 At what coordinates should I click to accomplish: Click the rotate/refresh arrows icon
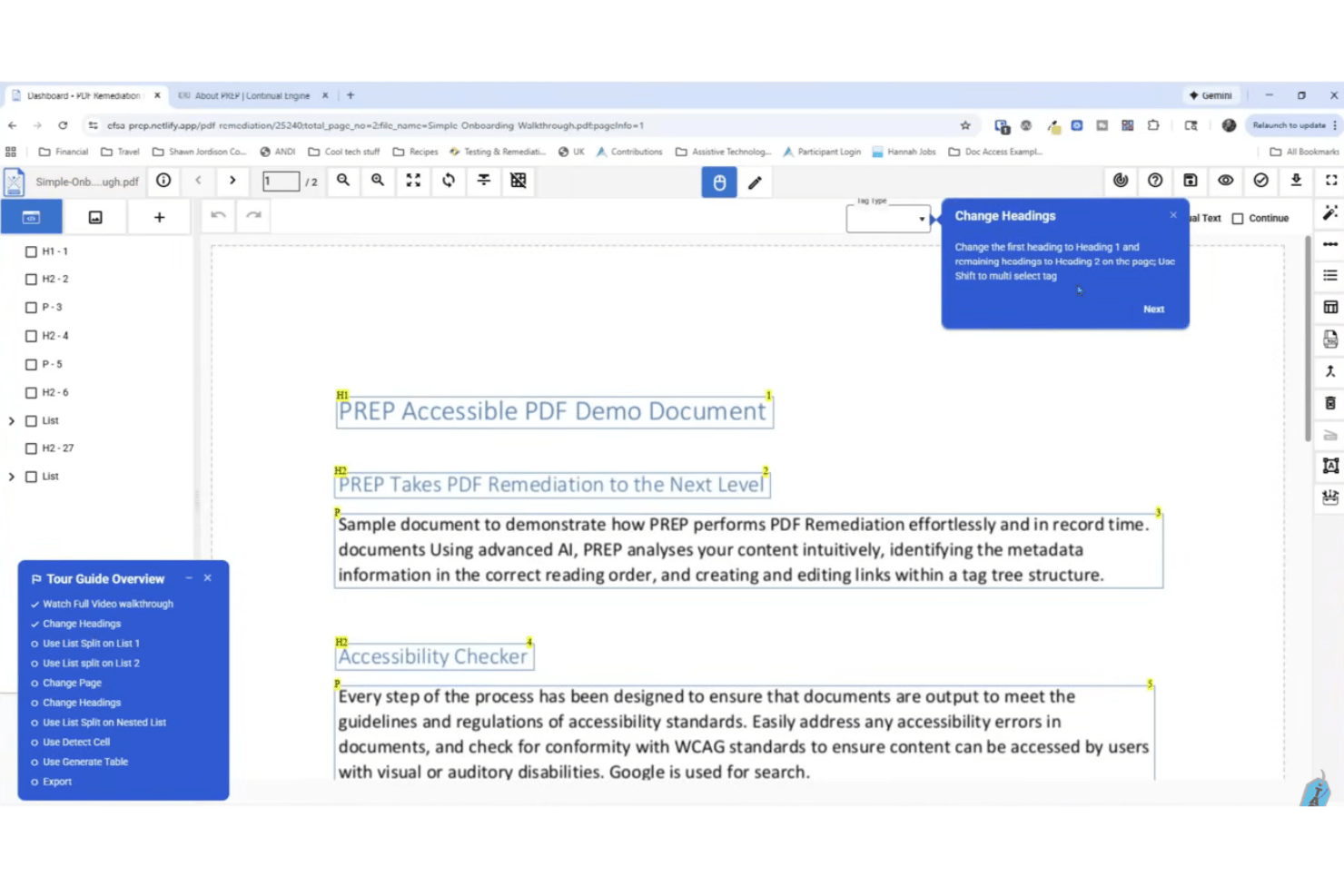pyautogui.click(x=449, y=181)
